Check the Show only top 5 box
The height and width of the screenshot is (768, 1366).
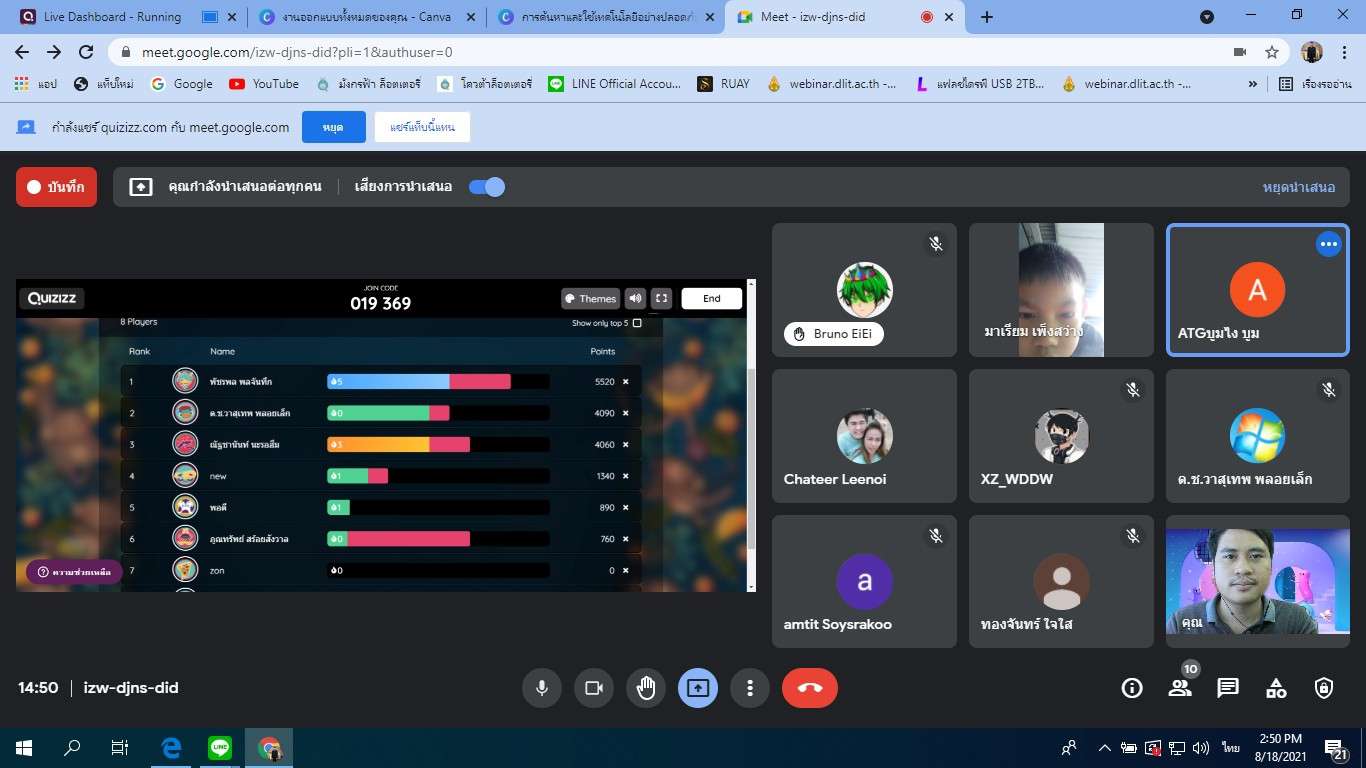637,323
